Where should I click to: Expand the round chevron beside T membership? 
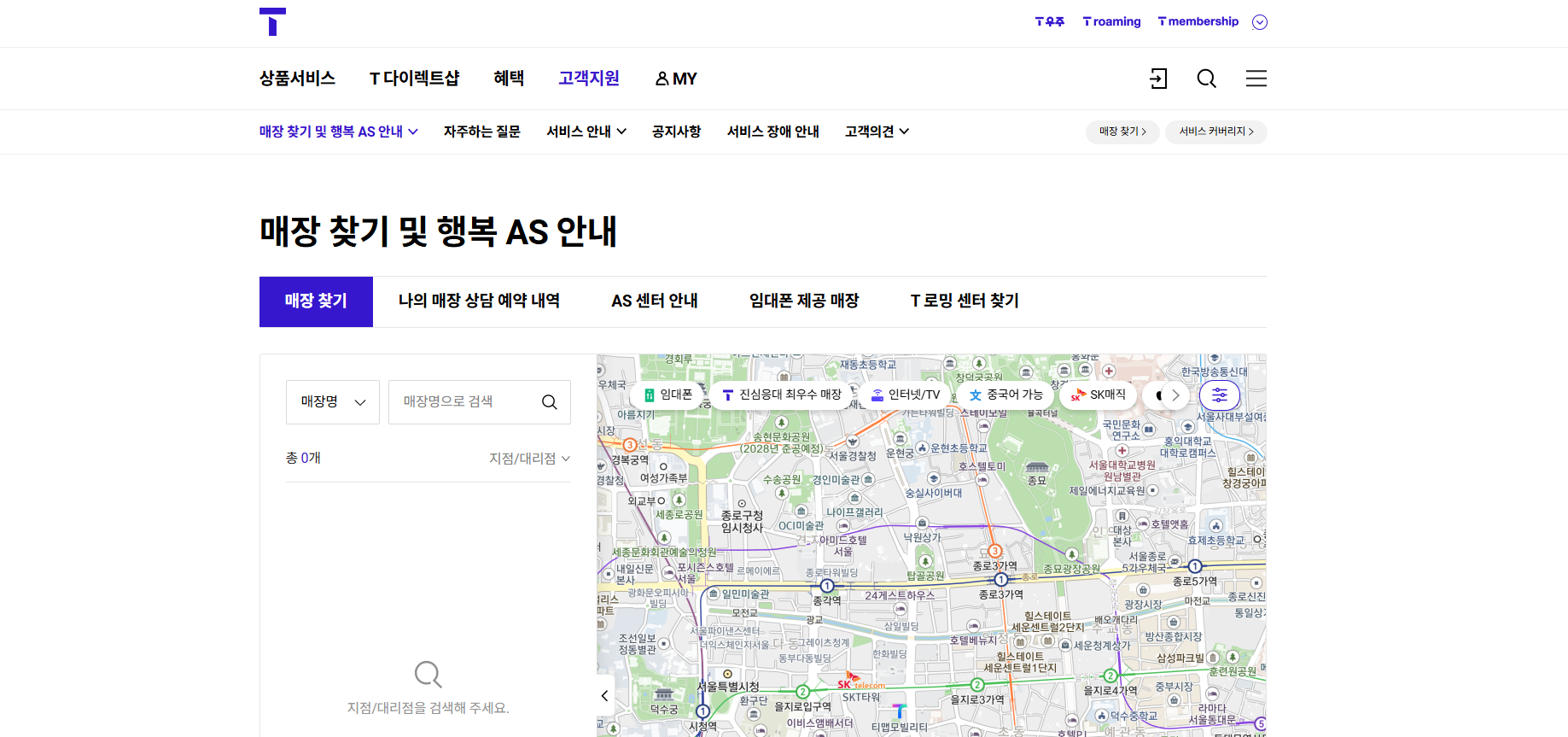1260,22
